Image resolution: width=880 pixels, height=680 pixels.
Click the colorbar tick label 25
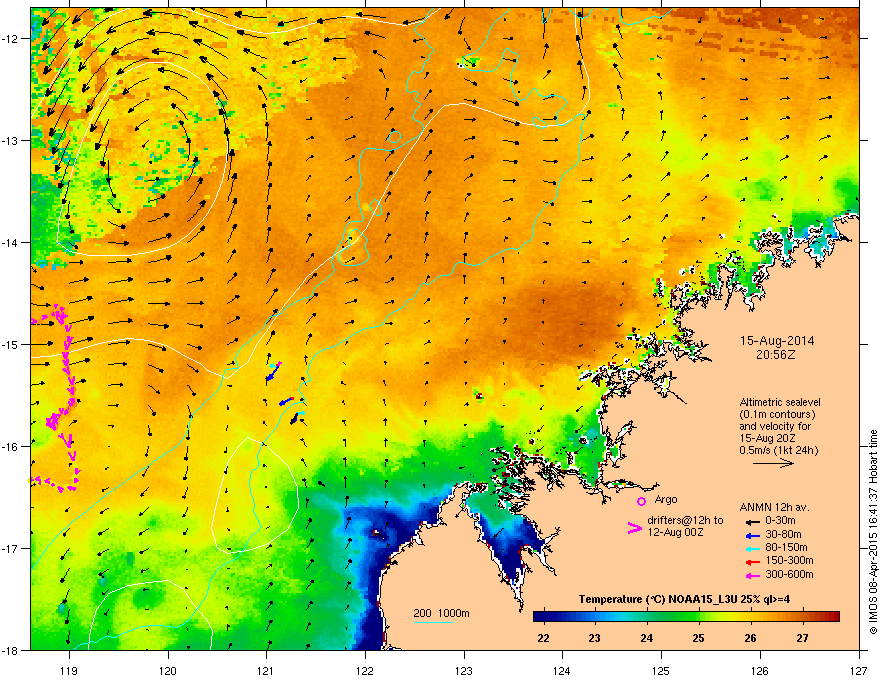[699, 638]
